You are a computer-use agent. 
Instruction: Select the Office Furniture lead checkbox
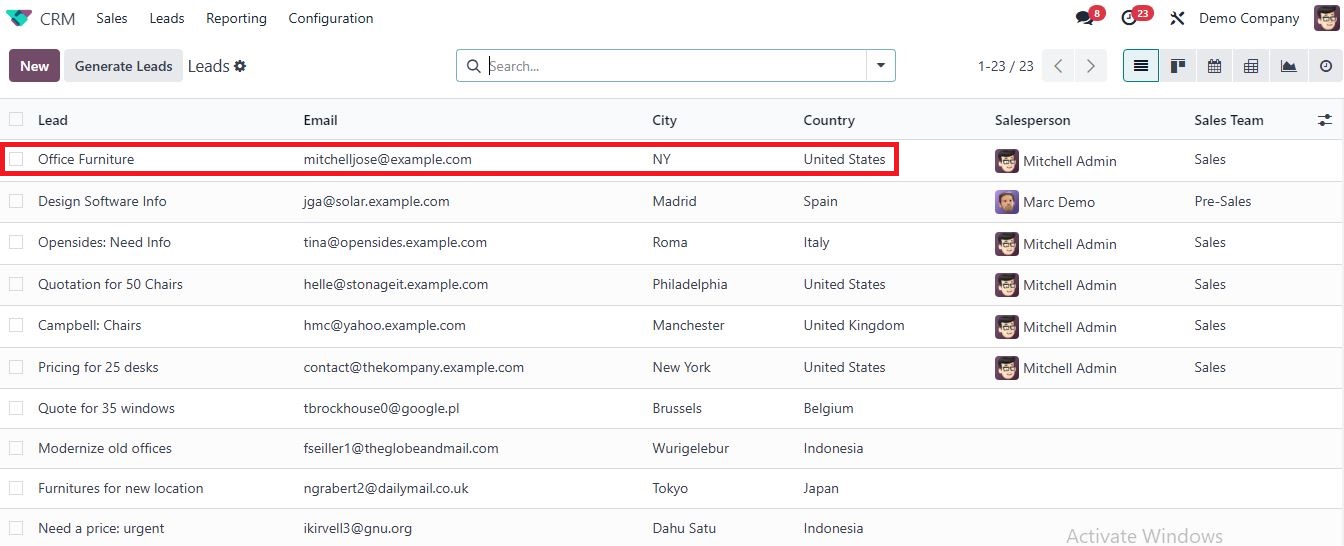(x=16, y=159)
